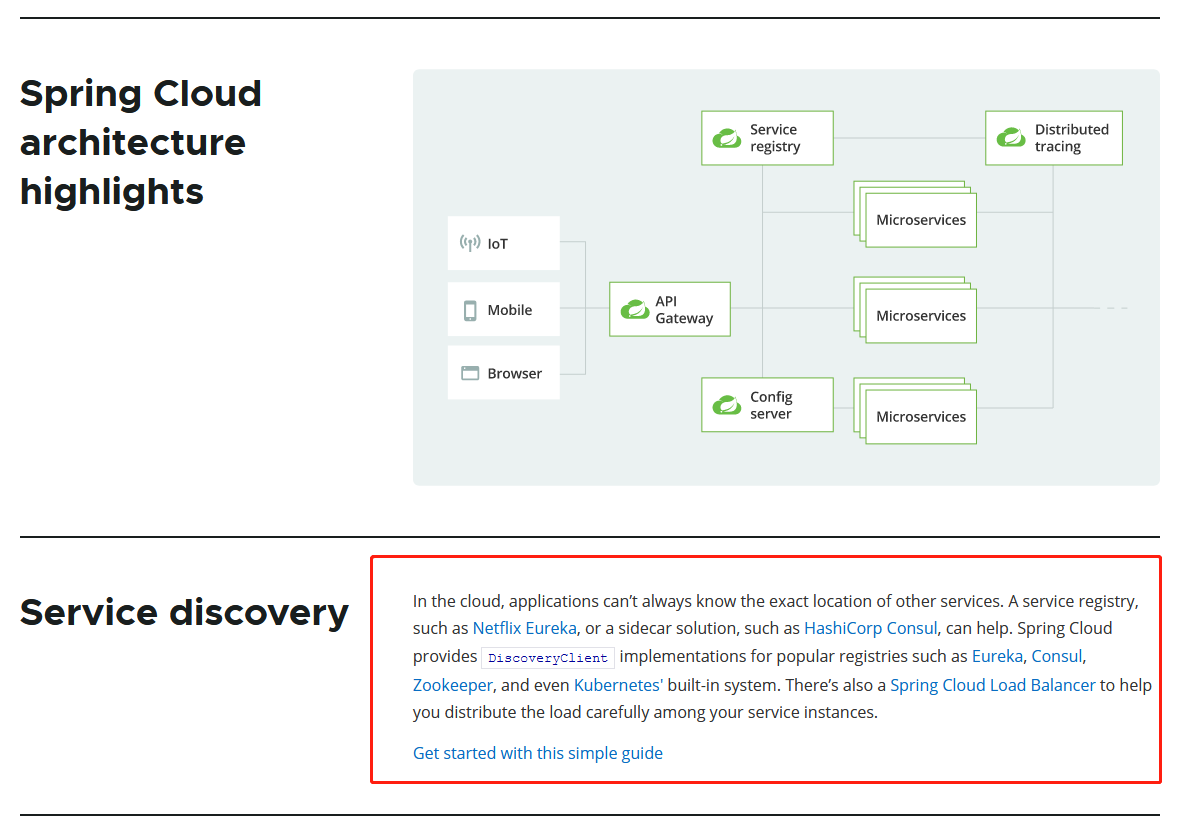Click the bottom Microservices box
Image resolution: width=1182 pixels, height=824 pixels.
pyautogui.click(x=920, y=416)
